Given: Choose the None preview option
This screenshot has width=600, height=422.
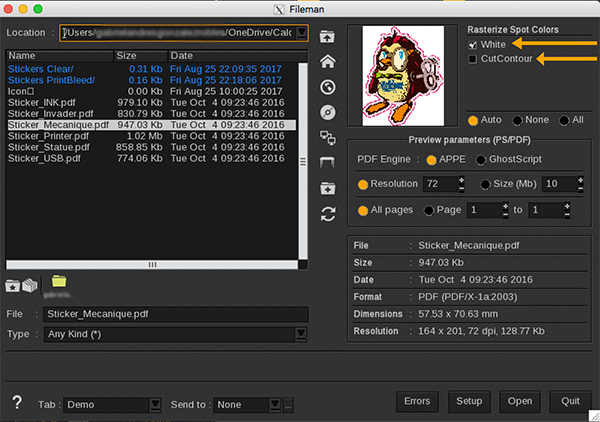Looking at the screenshot, I should tap(517, 119).
